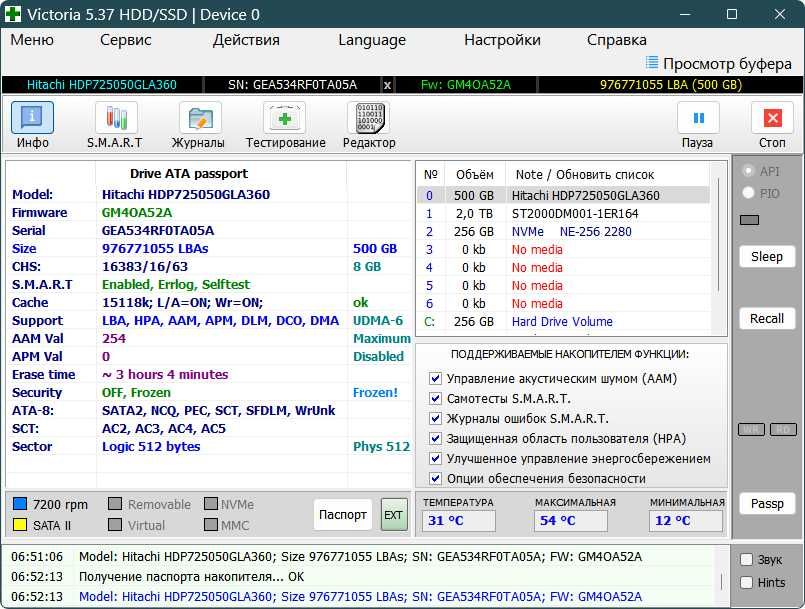805x609 pixels.
Task: Enable the Hints checkbox
Action: coord(747,582)
